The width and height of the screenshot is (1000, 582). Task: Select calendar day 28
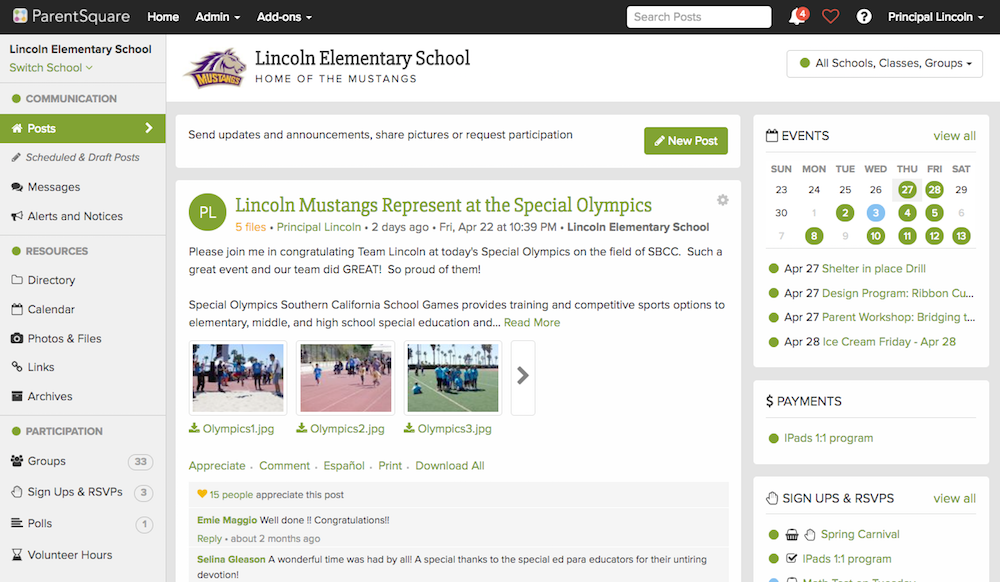coord(934,190)
